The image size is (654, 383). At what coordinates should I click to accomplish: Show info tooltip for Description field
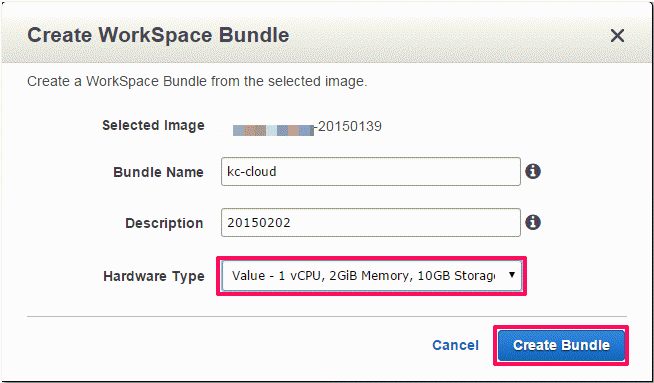coord(533,222)
